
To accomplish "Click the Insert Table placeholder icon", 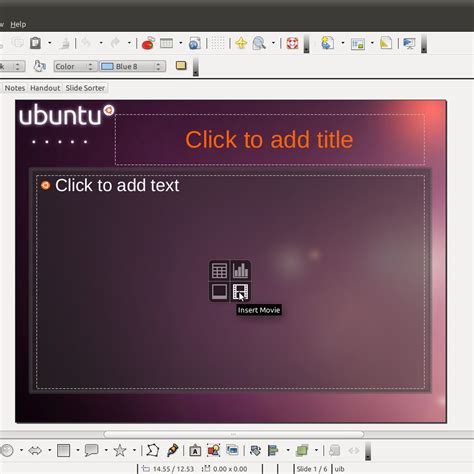I will 219,270.
